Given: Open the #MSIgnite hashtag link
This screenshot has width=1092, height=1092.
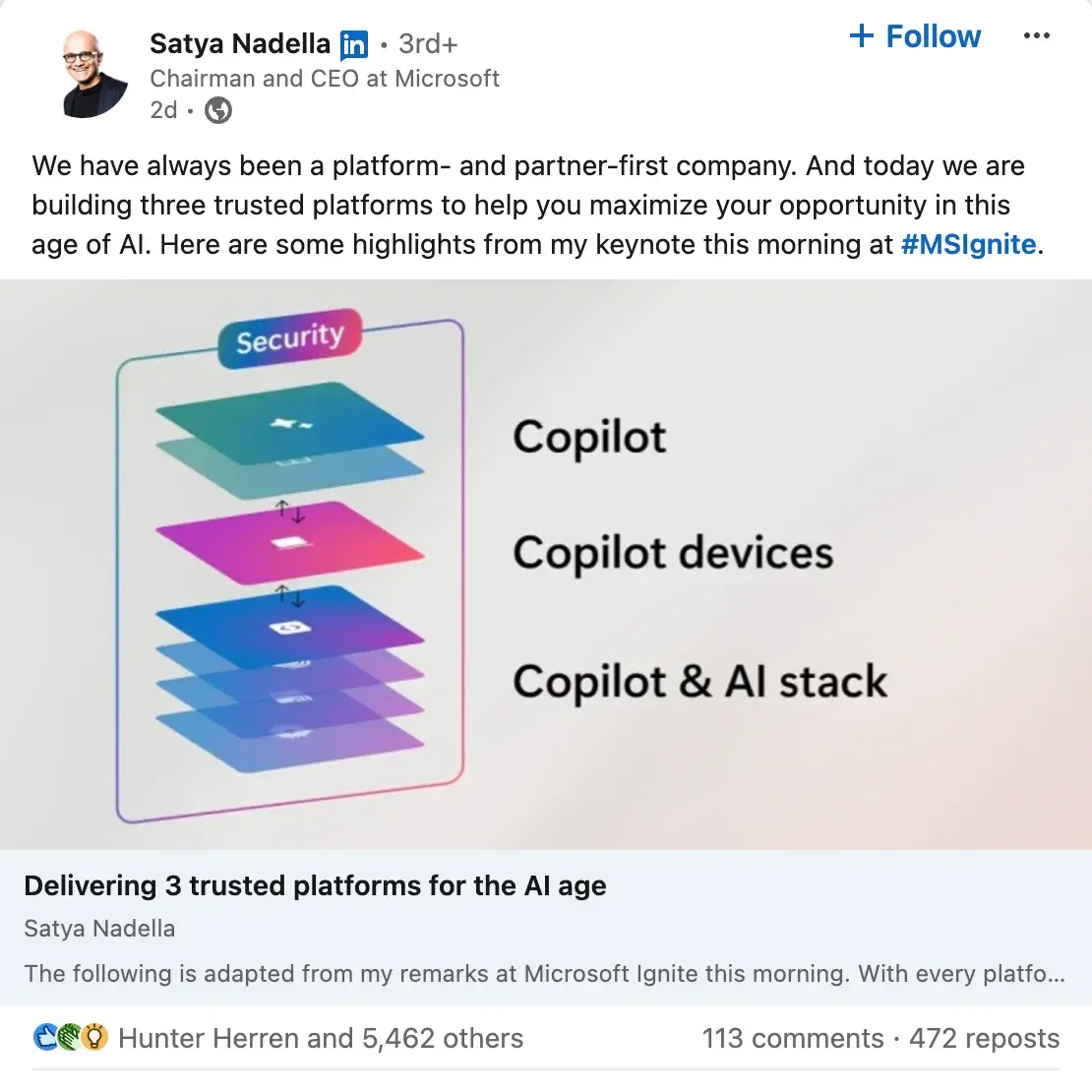Looking at the screenshot, I should click(968, 244).
